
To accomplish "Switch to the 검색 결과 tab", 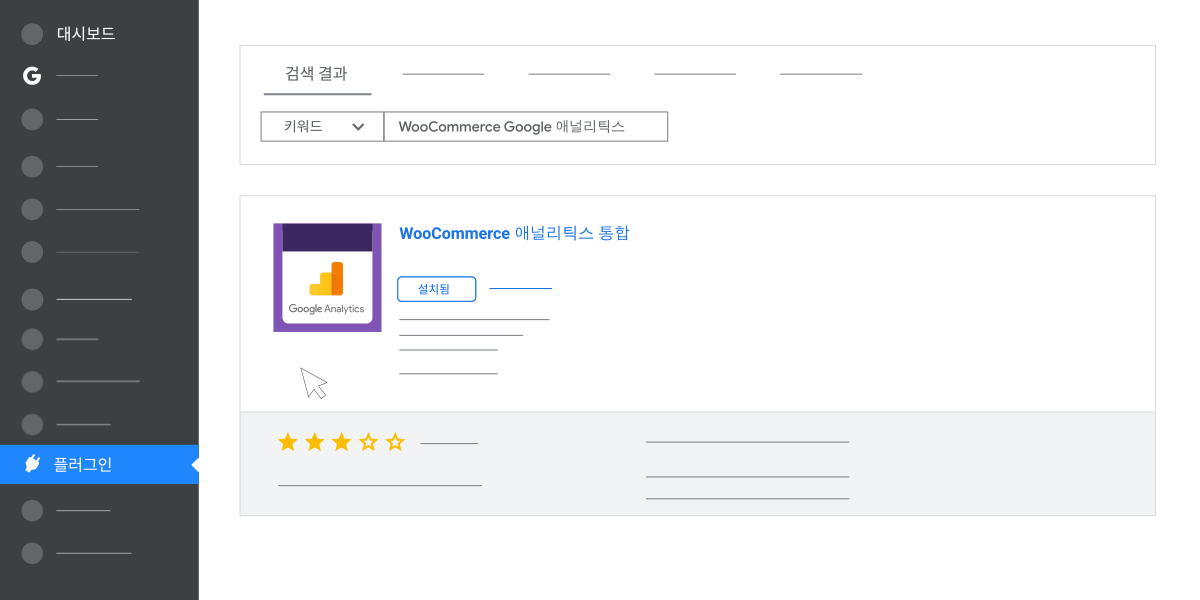I will coord(317,73).
